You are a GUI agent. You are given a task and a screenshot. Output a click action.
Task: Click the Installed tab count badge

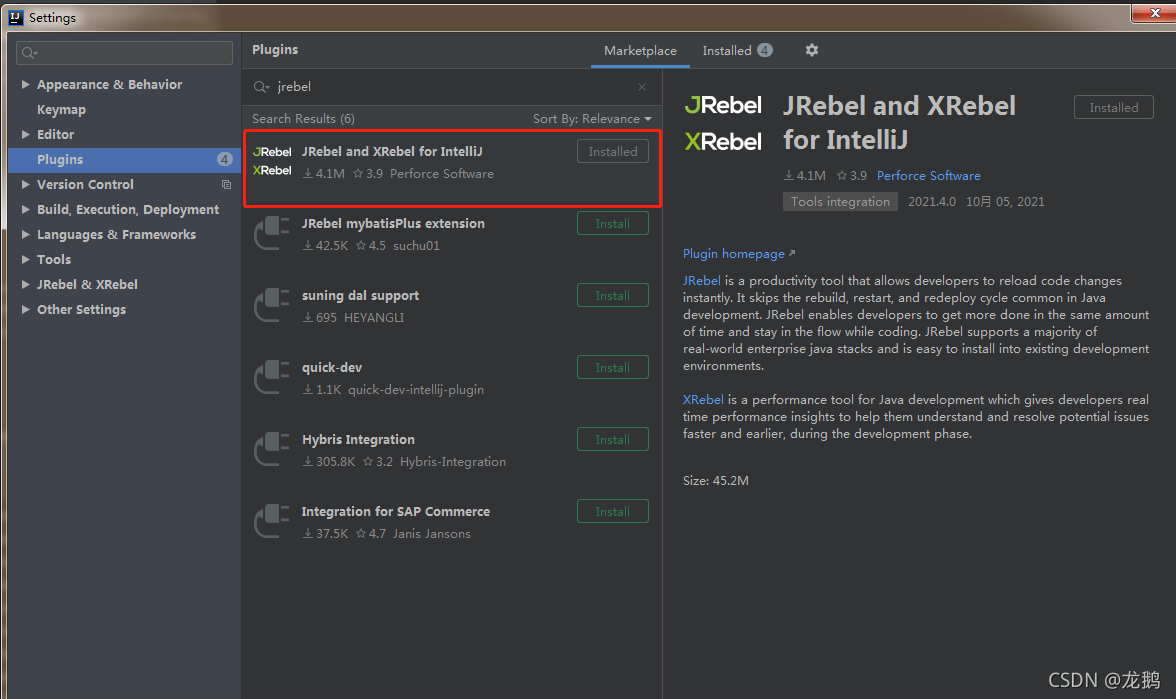click(764, 50)
